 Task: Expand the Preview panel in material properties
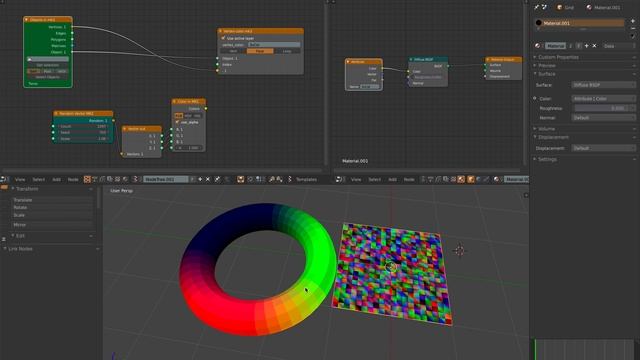(547, 66)
